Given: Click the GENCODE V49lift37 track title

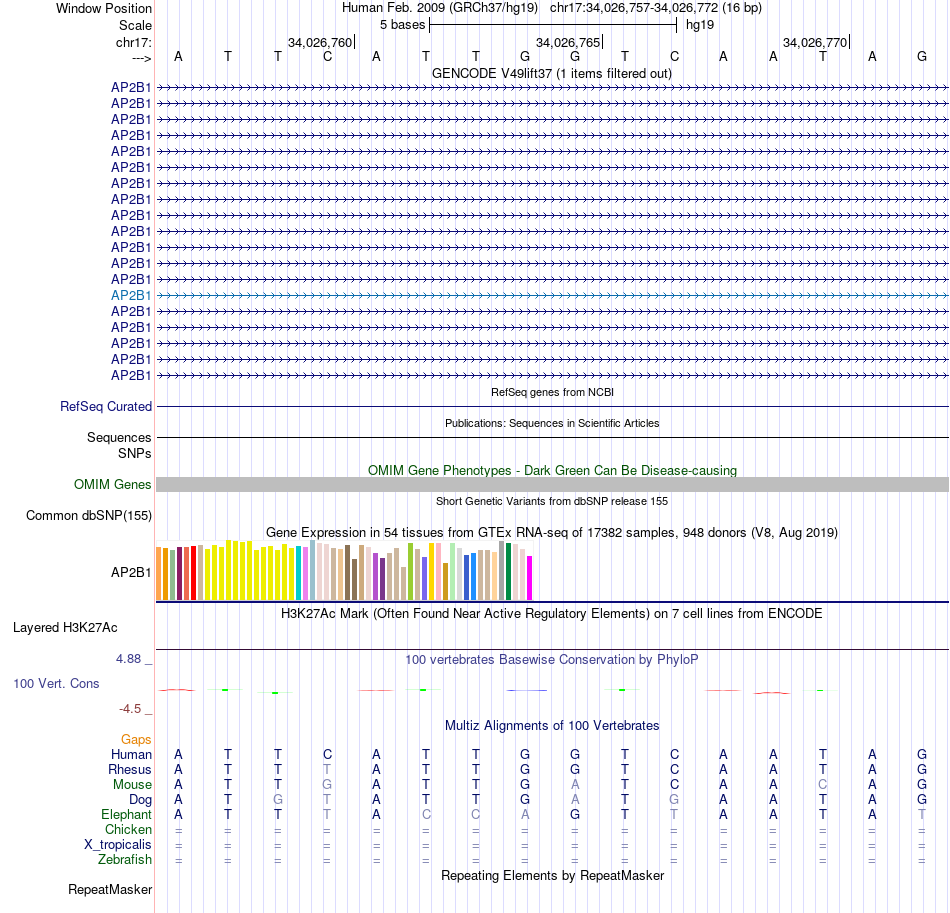Looking at the screenshot, I should 552,73.
